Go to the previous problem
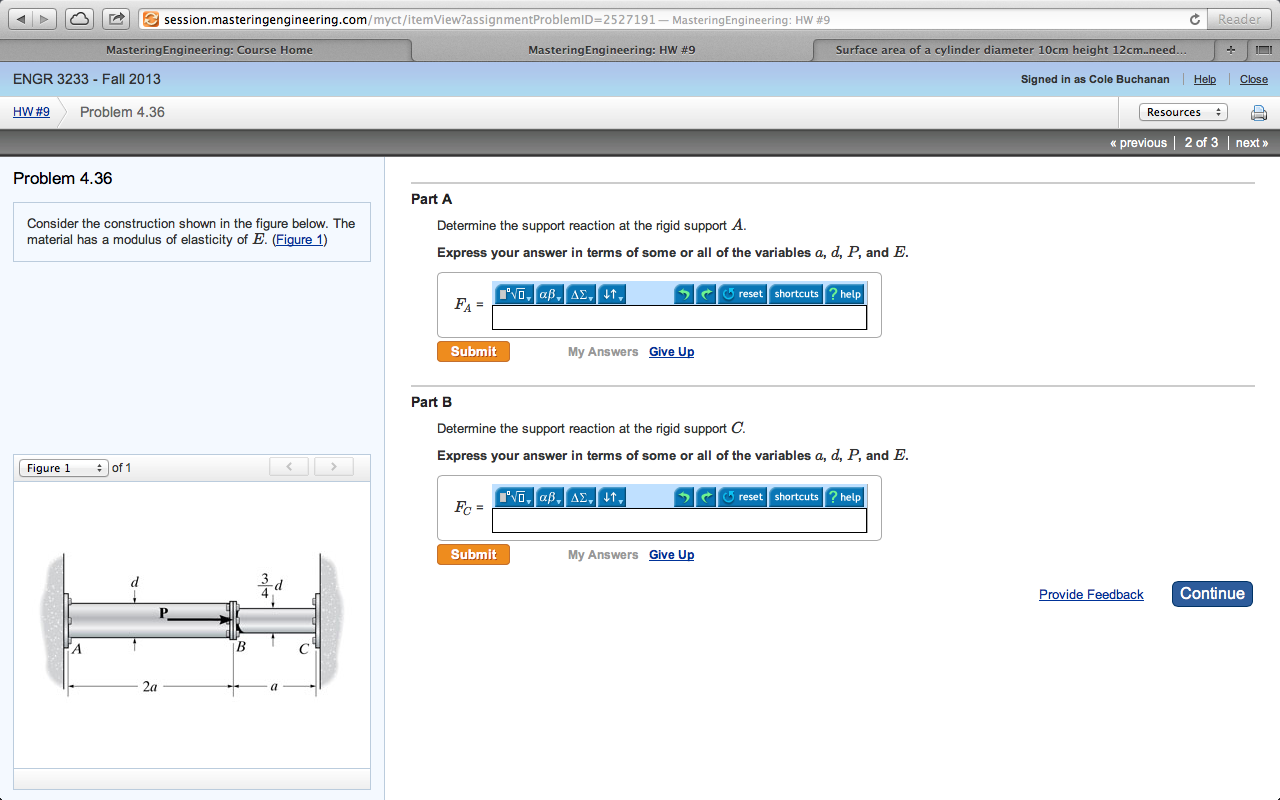 [x=1138, y=143]
